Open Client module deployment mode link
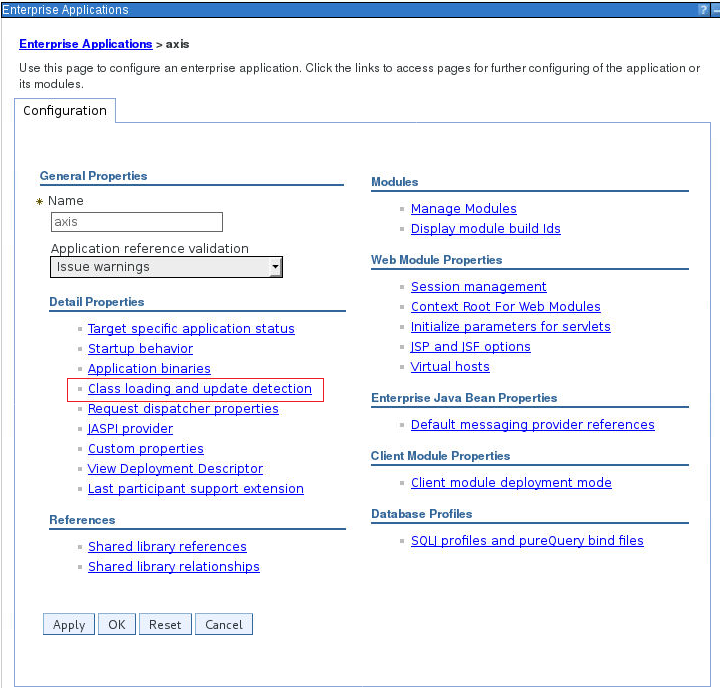The width and height of the screenshot is (720, 688). [511, 483]
